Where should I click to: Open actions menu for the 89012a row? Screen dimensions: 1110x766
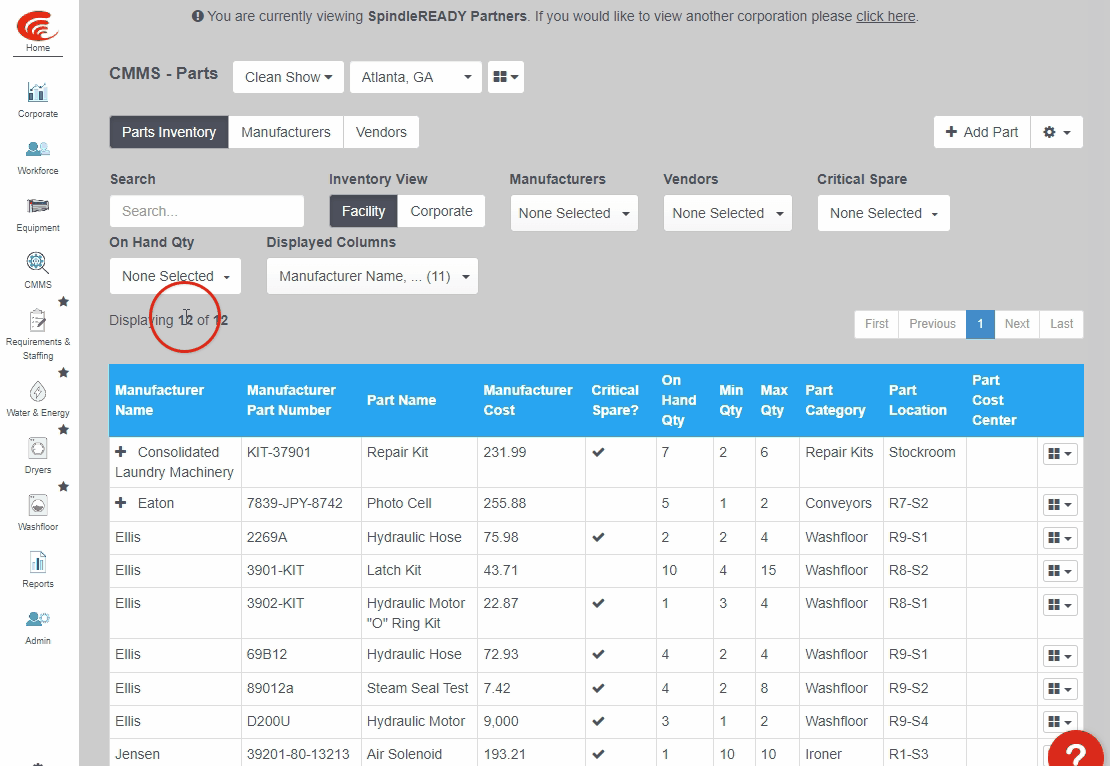pyautogui.click(x=1060, y=689)
